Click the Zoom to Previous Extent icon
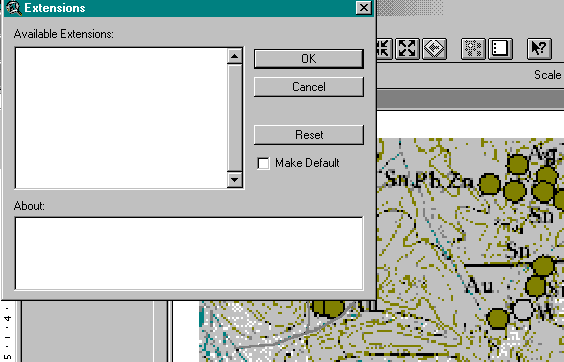564x362 pixels. [x=434, y=48]
